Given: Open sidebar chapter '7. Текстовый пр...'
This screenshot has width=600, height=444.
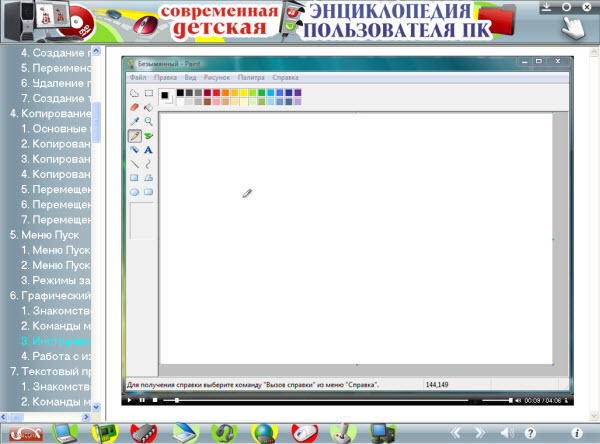Looking at the screenshot, I should click(50, 371).
